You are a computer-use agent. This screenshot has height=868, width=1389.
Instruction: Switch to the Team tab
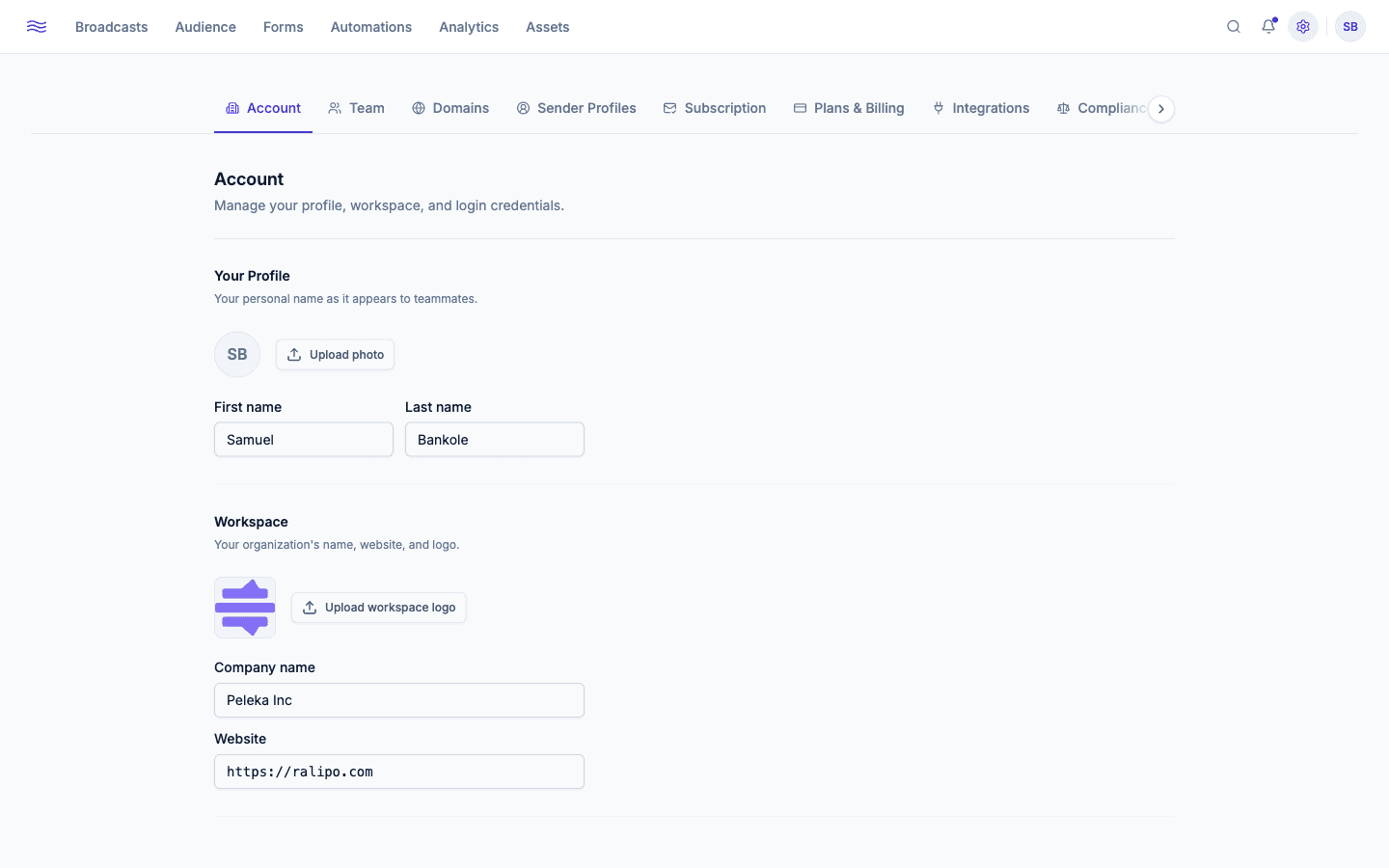pyautogui.click(x=356, y=108)
